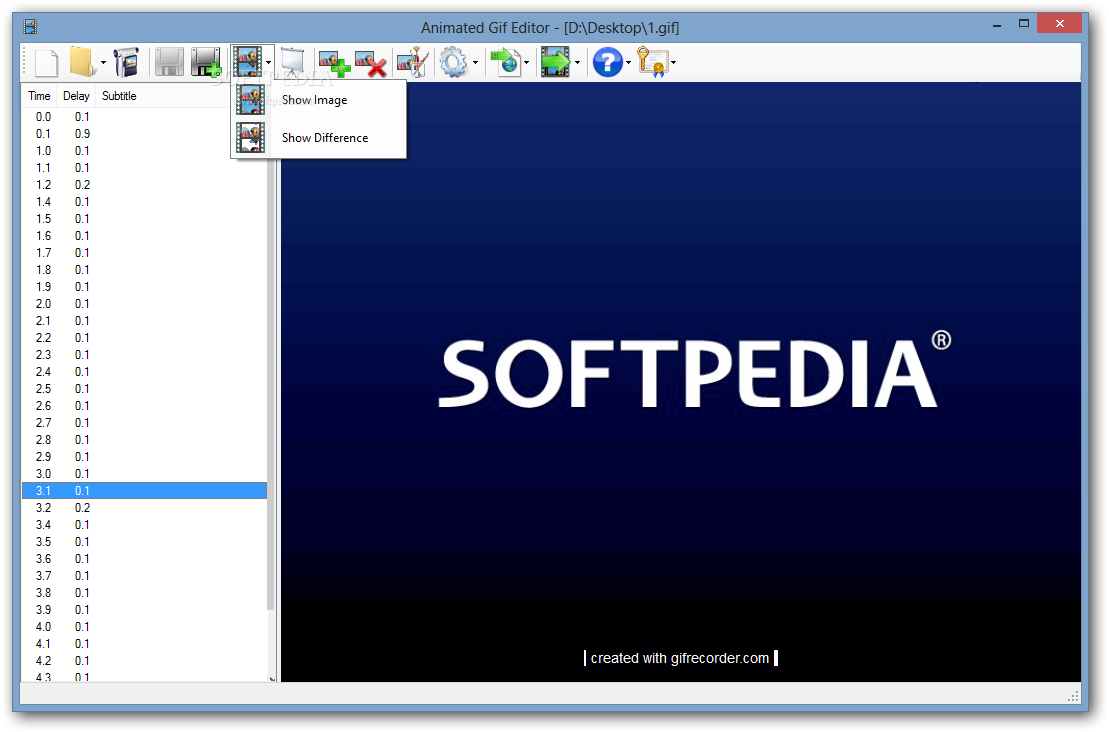The width and height of the screenshot is (1109, 732).
Task: Select the frame at time 2.6
Action: pyautogui.click(x=144, y=405)
